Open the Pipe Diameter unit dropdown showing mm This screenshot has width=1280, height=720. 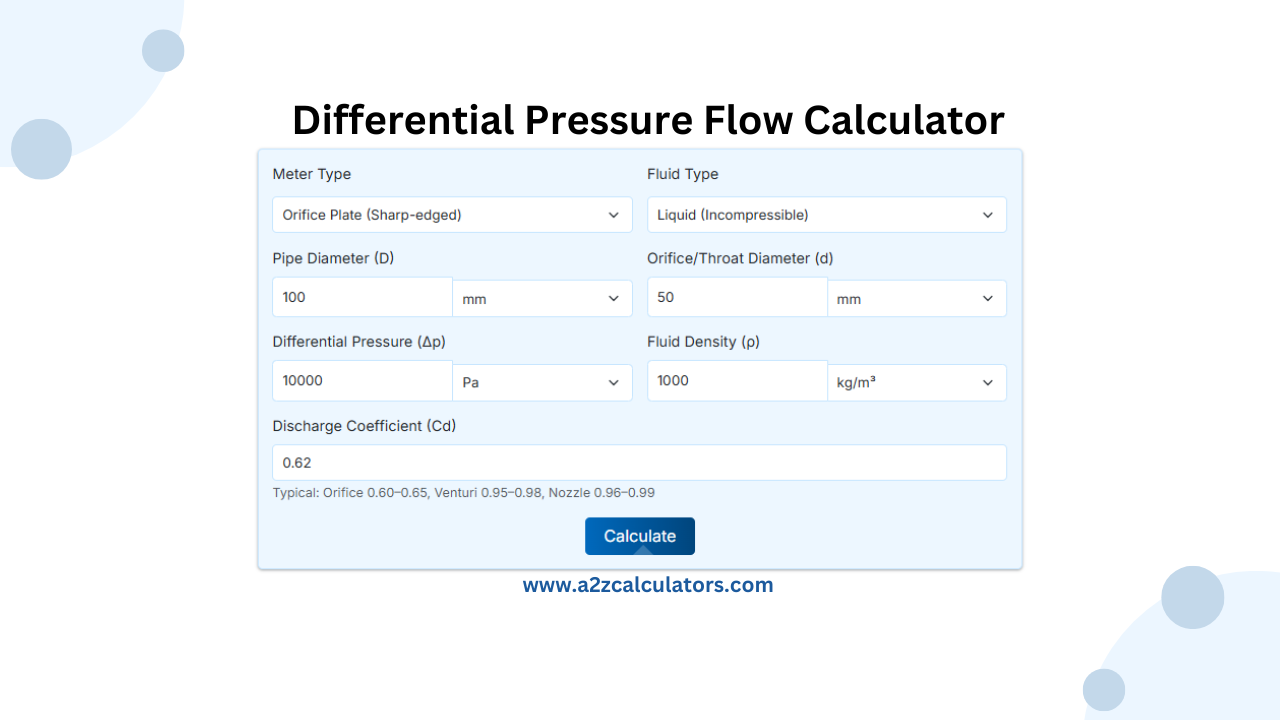(x=542, y=297)
